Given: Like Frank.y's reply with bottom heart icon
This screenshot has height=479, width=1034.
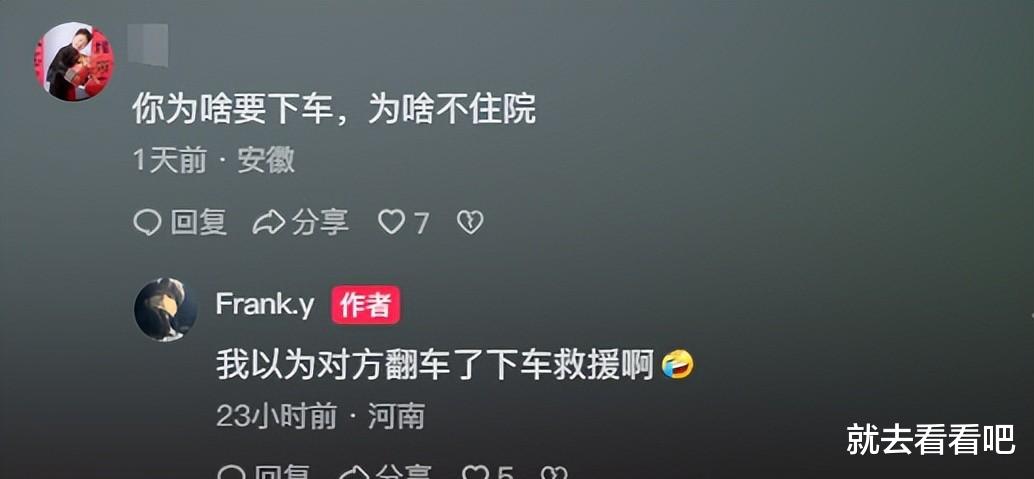Looking at the screenshot, I should coord(475,472).
